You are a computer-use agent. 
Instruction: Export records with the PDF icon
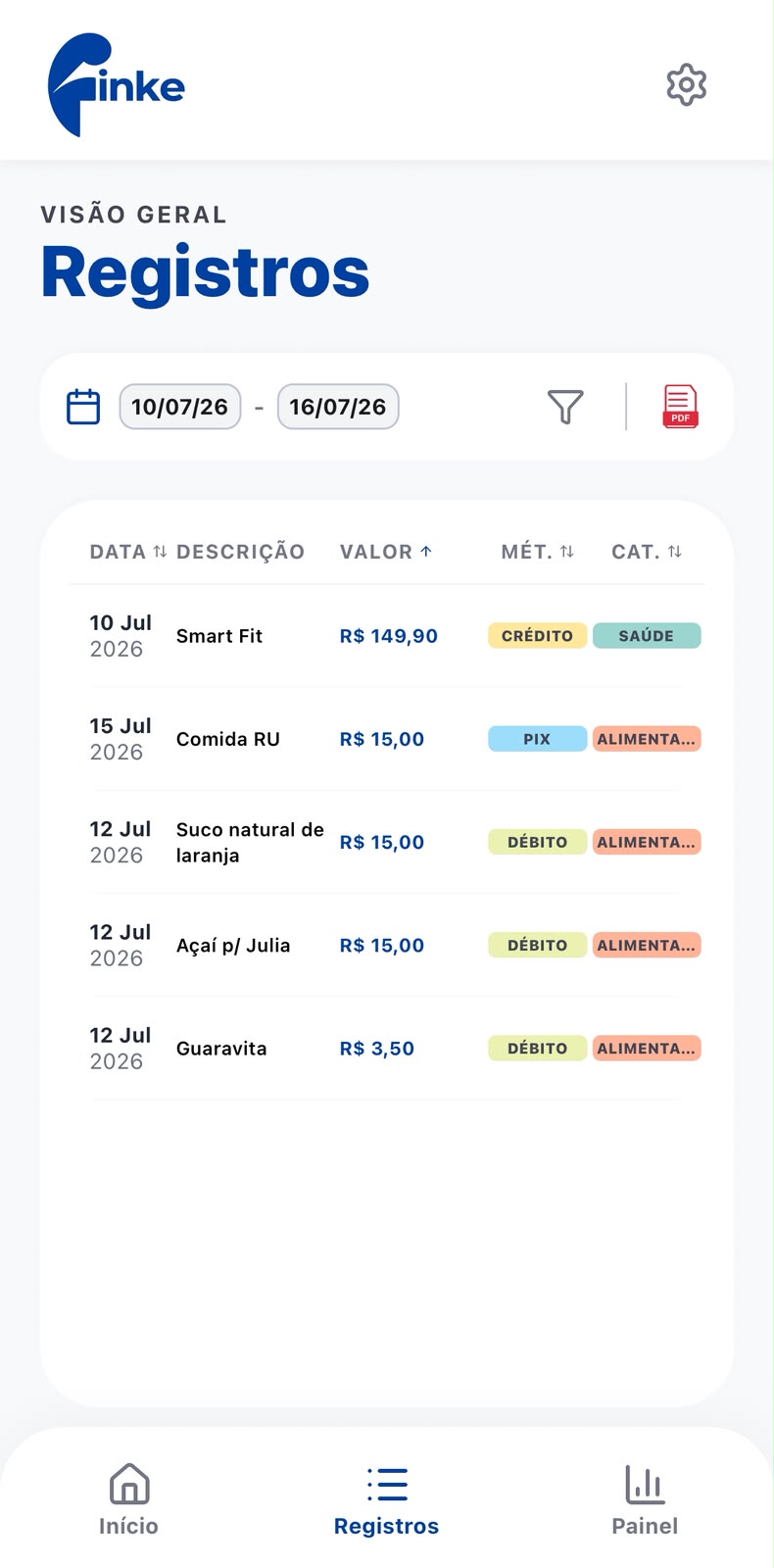point(680,407)
